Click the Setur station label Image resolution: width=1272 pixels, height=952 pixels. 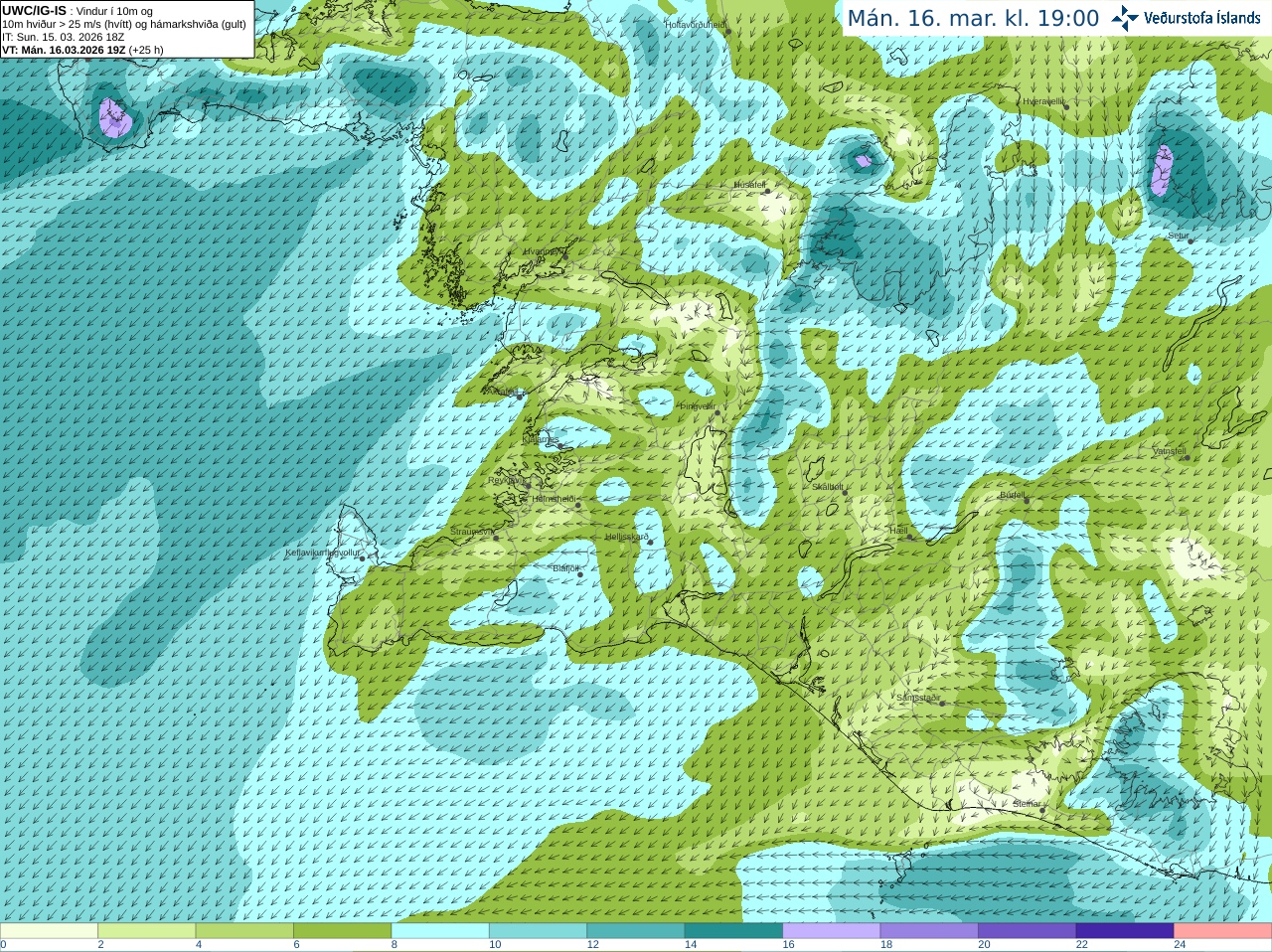[1179, 237]
